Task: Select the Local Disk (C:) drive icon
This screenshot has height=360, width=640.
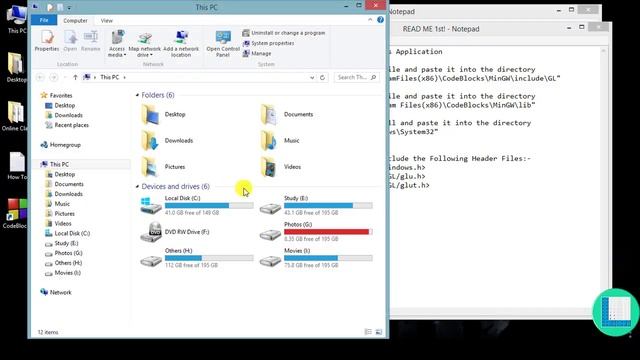Action: tap(151, 206)
